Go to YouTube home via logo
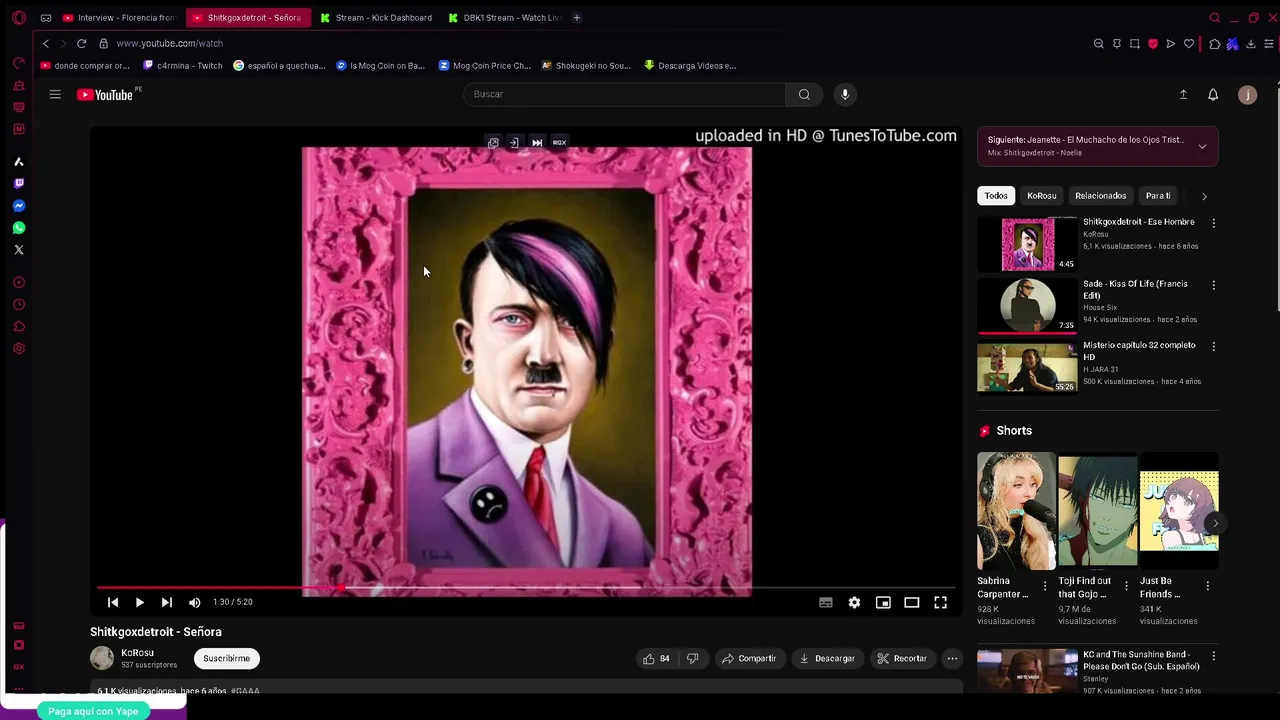 click(x=105, y=94)
